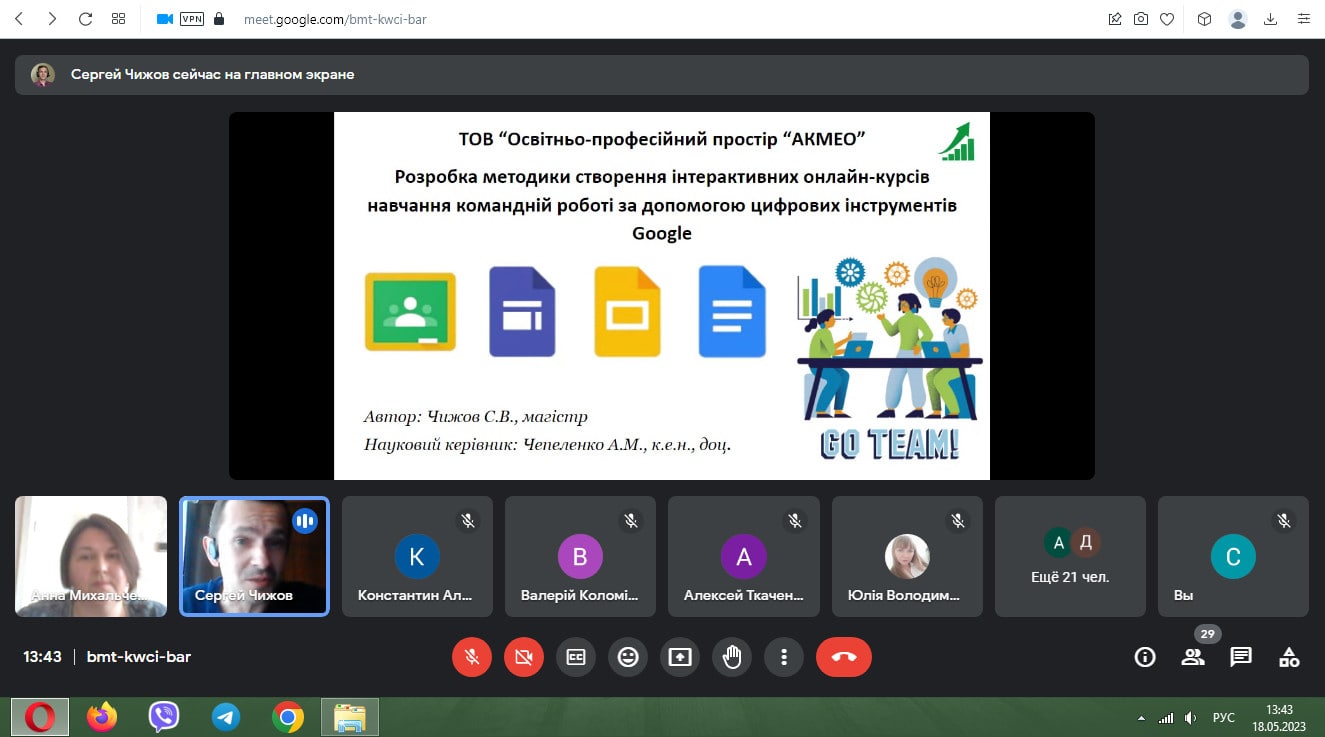This screenshot has height=737, width=1325.
Task: Open Opera from the taskbar
Action: 40,717
